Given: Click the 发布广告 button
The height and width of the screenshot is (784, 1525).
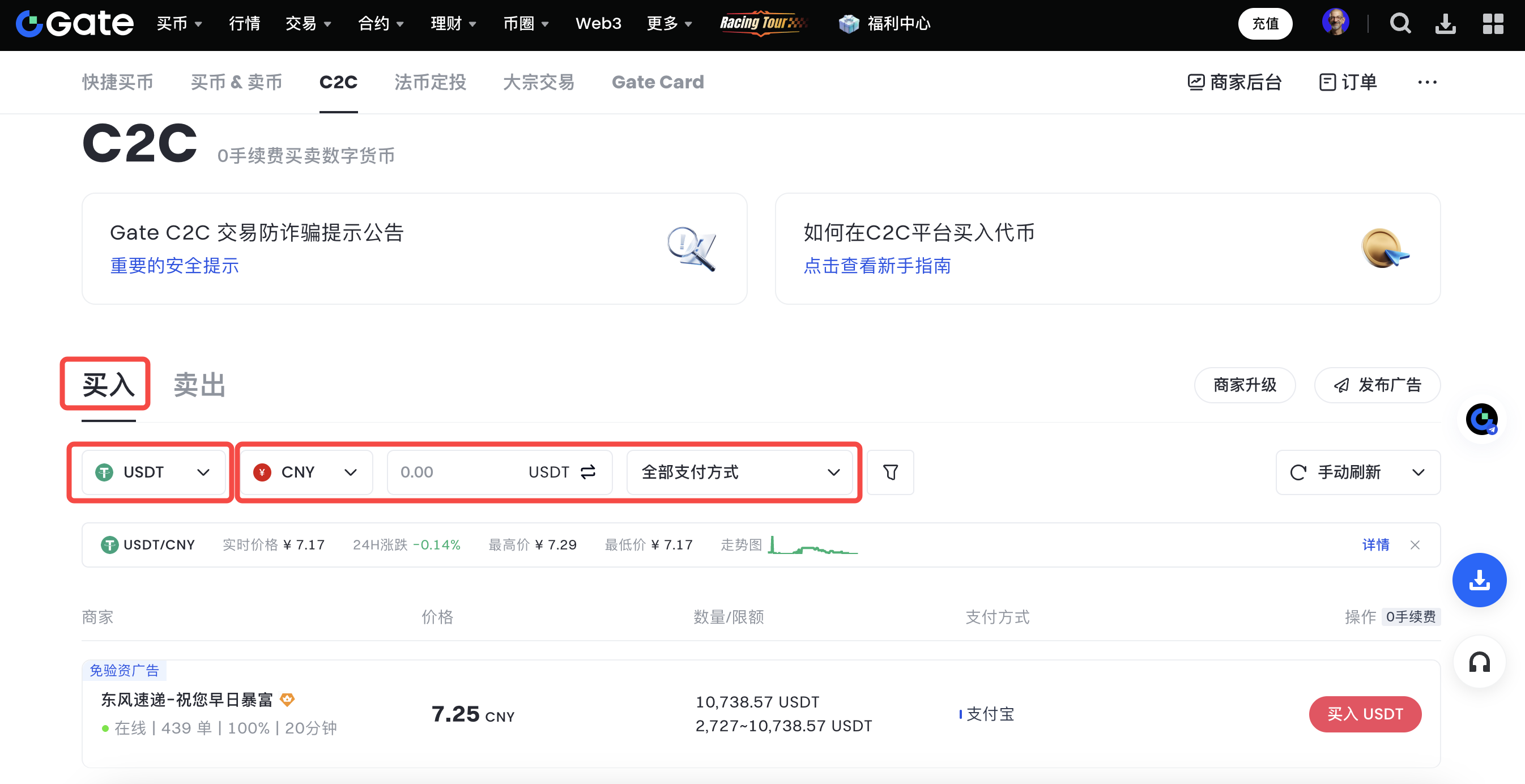Looking at the screenshot, I should (1377, 385).
